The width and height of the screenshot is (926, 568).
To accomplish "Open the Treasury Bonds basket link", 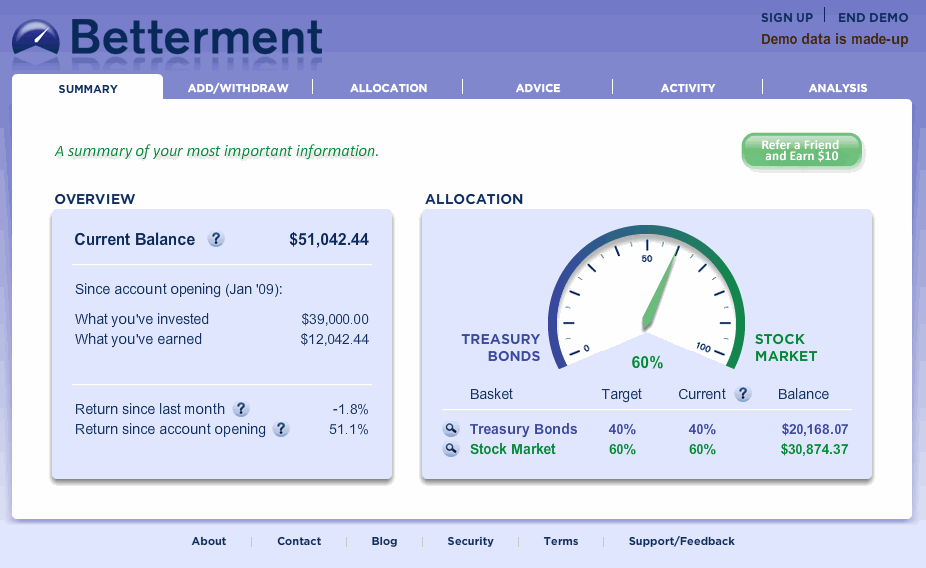I will tap(523, 429).
